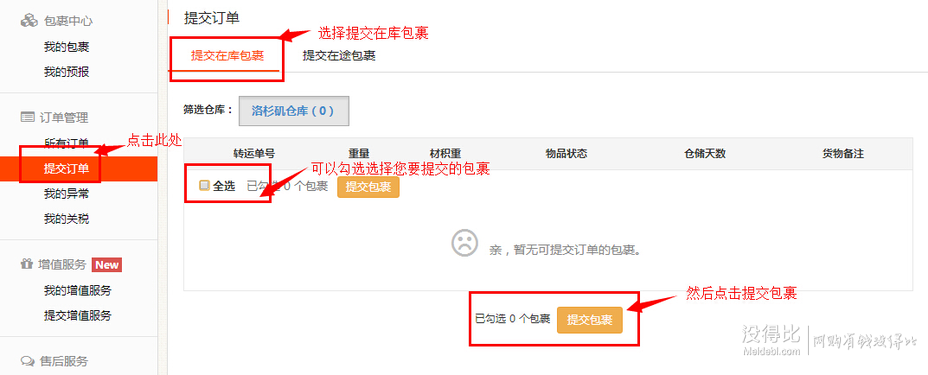The image size is (928, 375).
Task: Click the upper orange 提交包裹 button
Action: 368,187
